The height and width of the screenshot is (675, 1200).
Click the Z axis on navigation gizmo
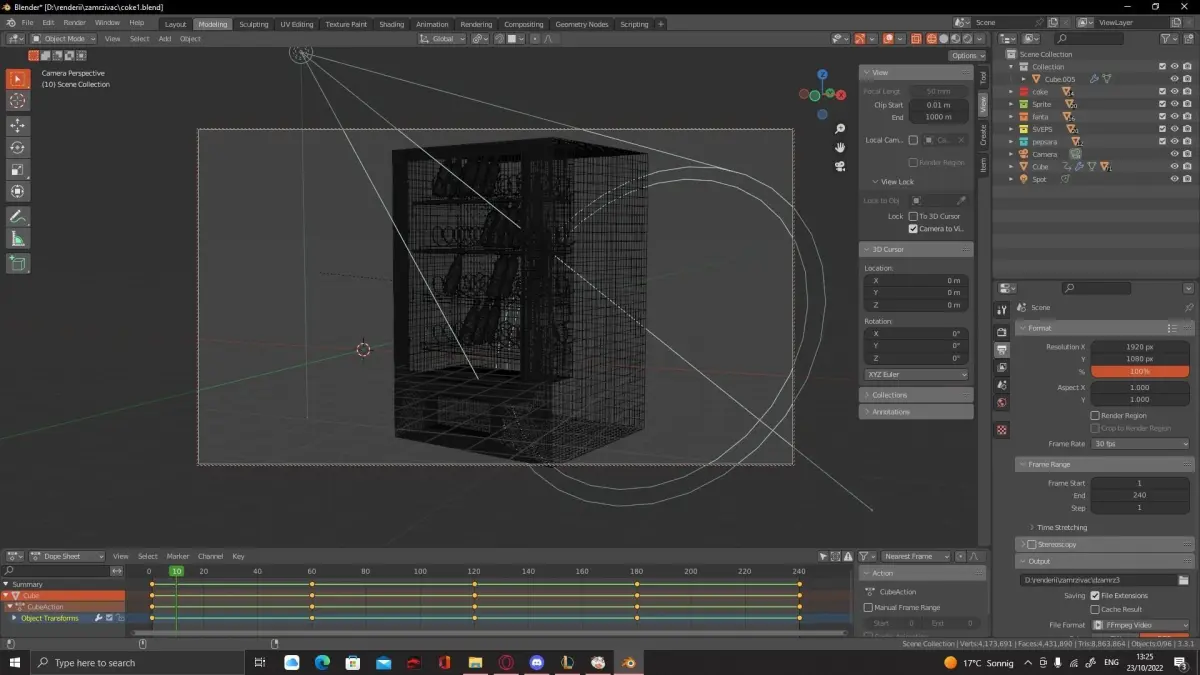[x=822, y=74]
